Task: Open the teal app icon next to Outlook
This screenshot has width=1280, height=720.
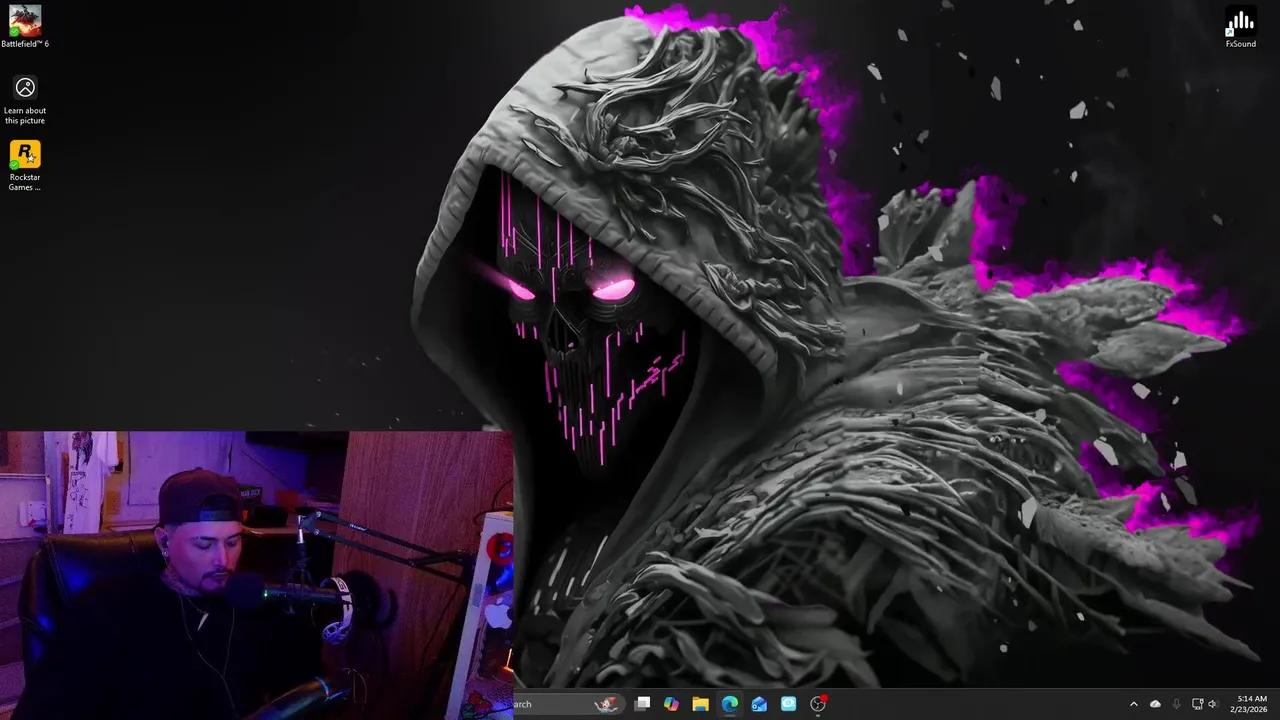Action: (788, 704)
